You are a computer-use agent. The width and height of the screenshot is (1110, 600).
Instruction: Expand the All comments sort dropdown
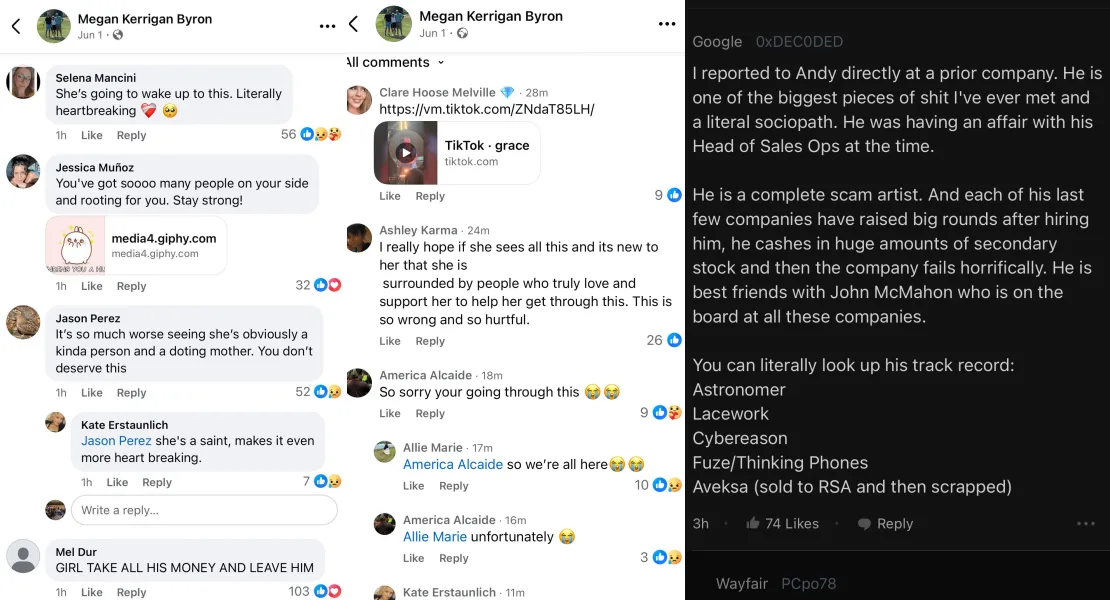pyautogui.click(x=394, y=62)
